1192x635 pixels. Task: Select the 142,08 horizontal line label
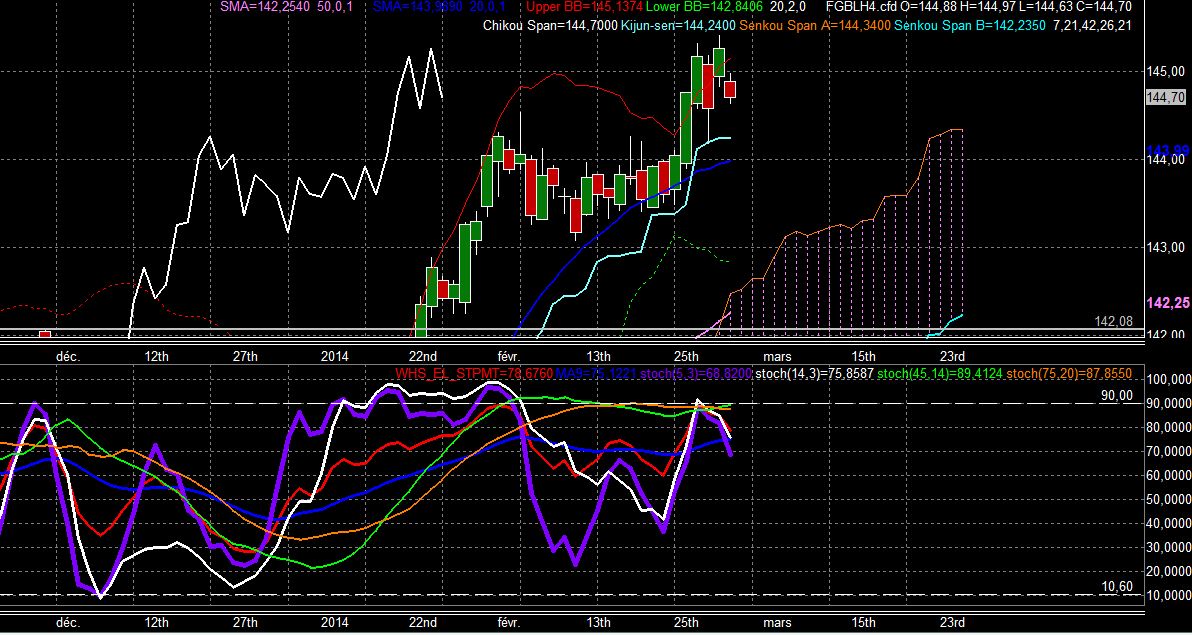tap(1114, 322)
